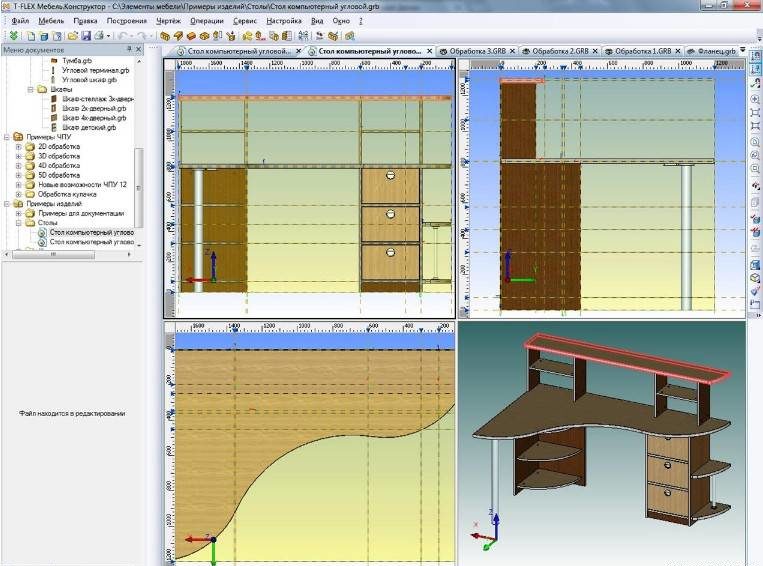This screenshot has width=763, height=566.
Task: Close the Обработка 1.GRB tab
Action: coord(678,51)
